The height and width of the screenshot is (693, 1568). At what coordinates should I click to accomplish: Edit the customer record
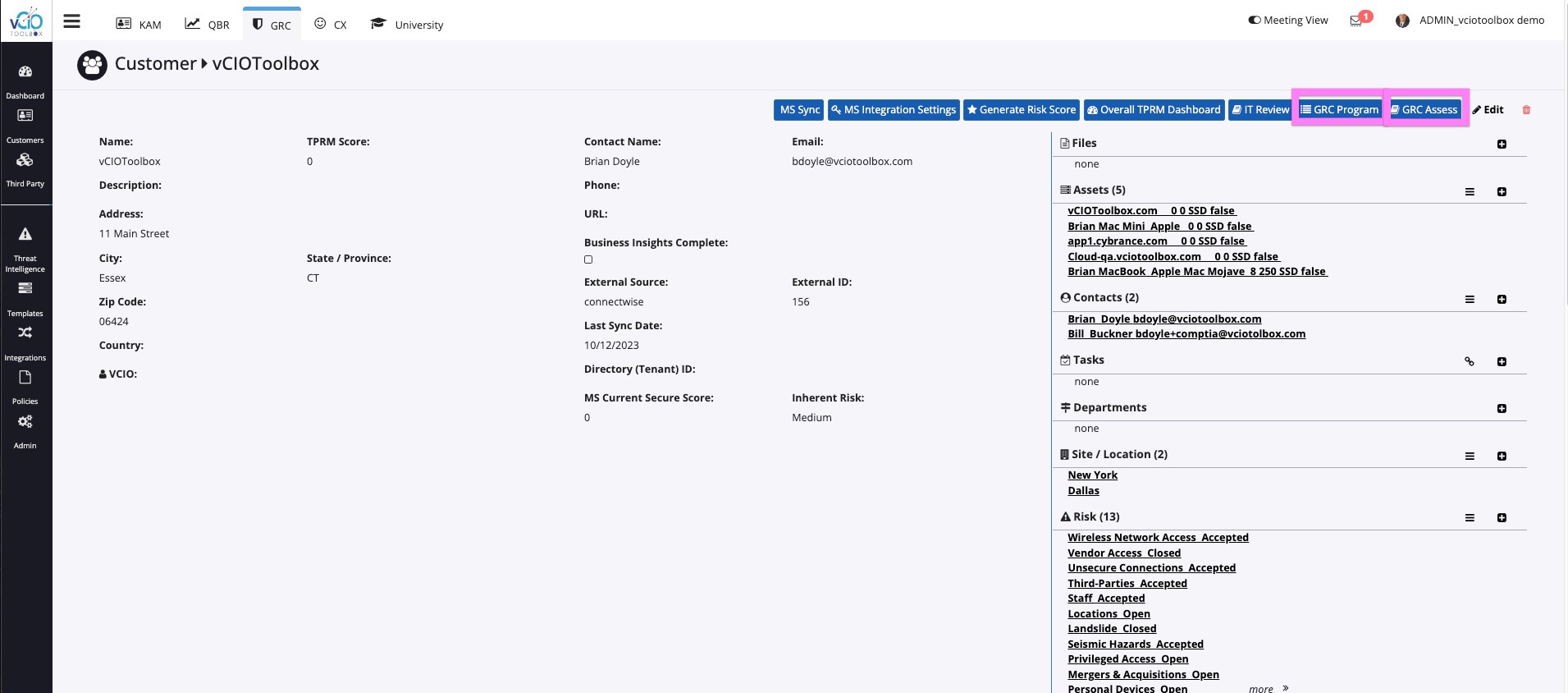[x=1488, y=110]
